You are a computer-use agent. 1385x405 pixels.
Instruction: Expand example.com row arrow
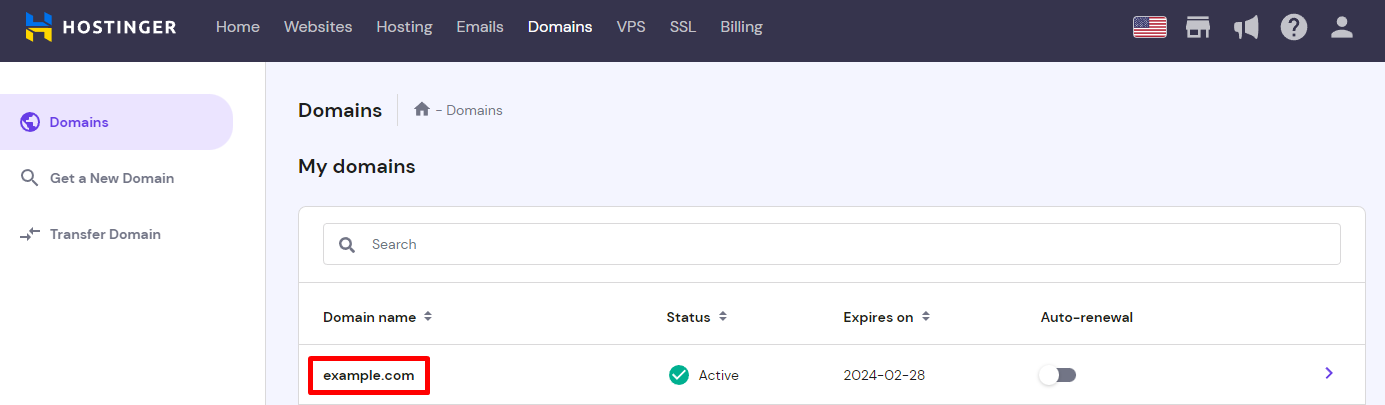pos(1329,373)
